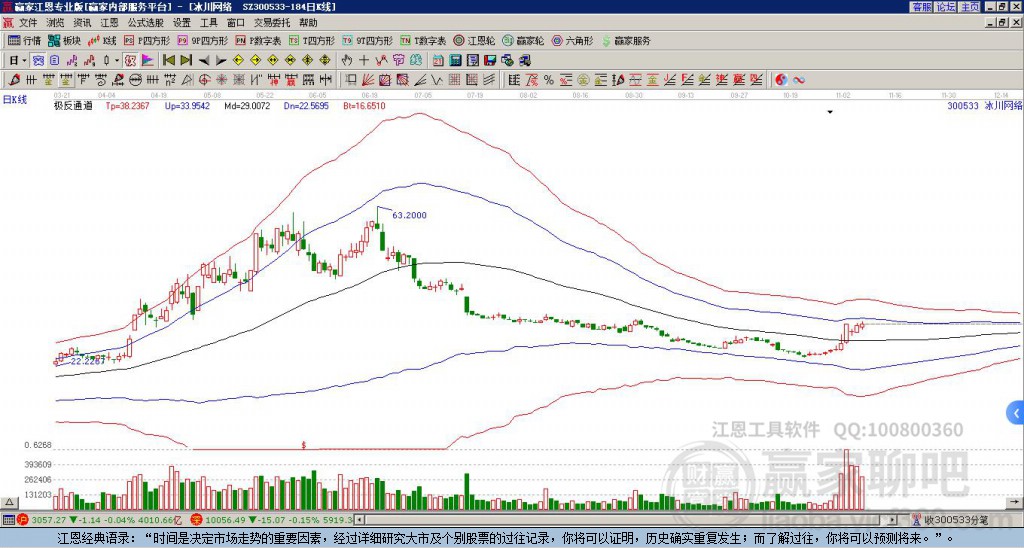1024x548 pixels.
Task: Click the small black triangle date marker
Action: (830, 112)
